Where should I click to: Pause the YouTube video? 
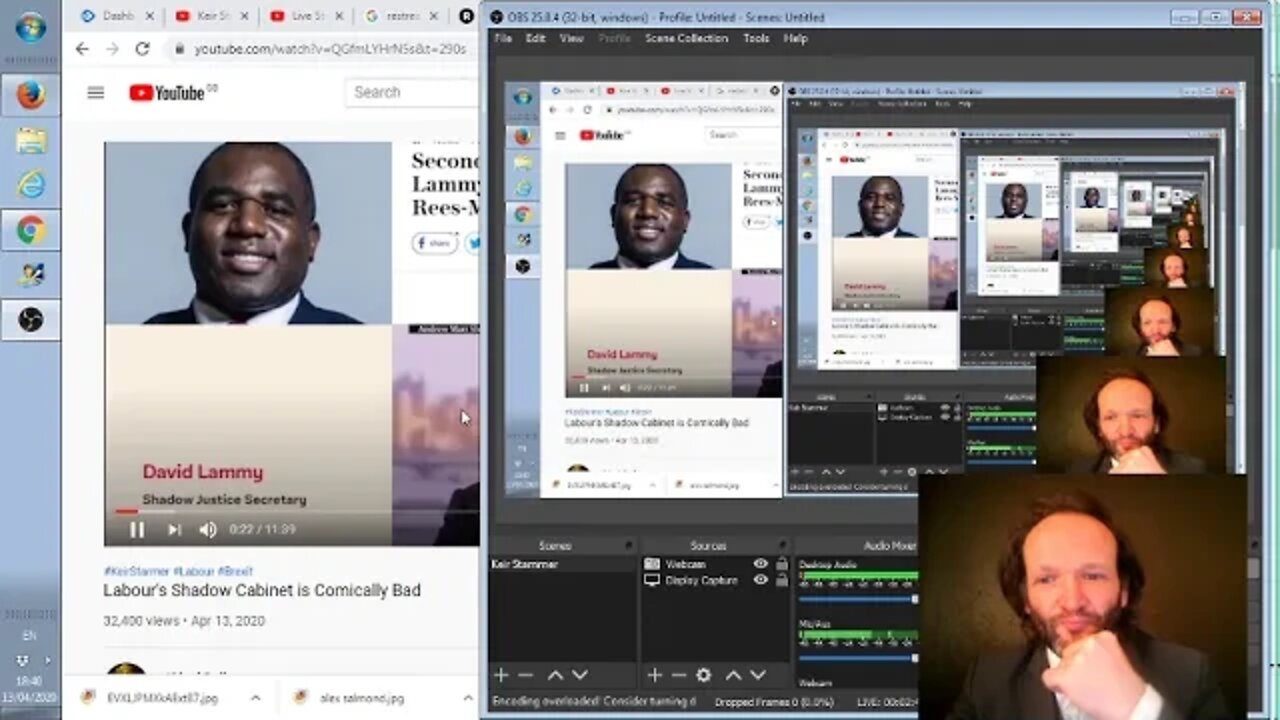[x=138, y=530]
